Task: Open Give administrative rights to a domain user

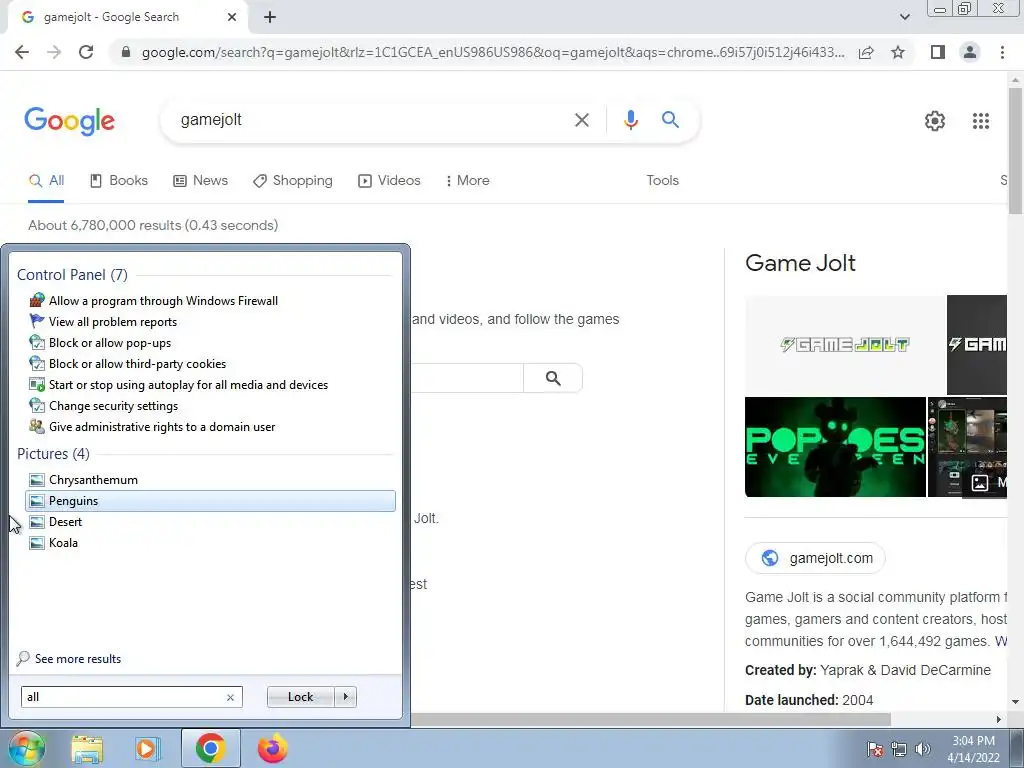Action: click(162, 426)
